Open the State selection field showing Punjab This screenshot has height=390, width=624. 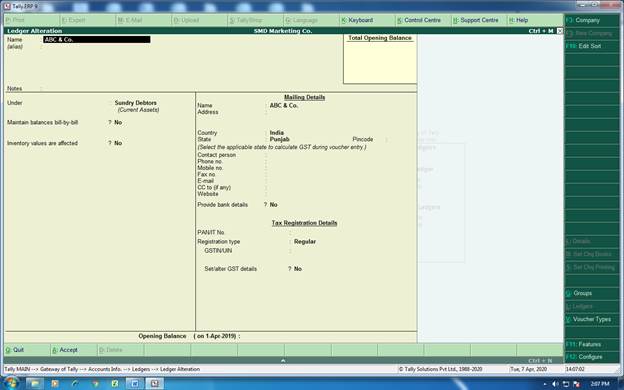pyautogui.click(x=279, y=139)
